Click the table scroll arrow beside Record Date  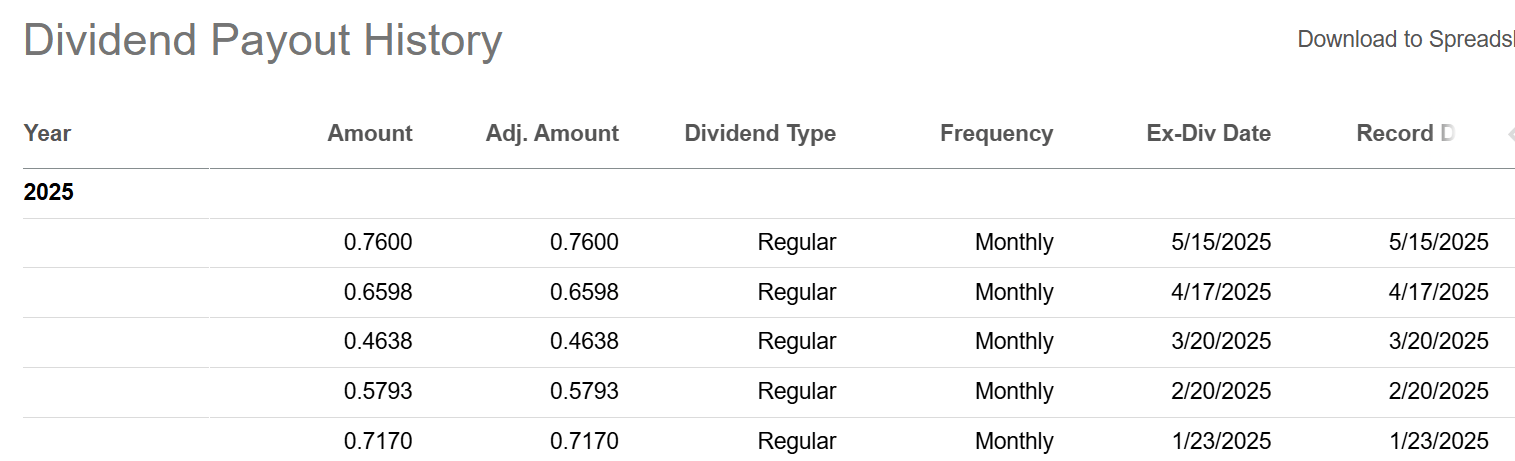click(x=1509, y=134)
